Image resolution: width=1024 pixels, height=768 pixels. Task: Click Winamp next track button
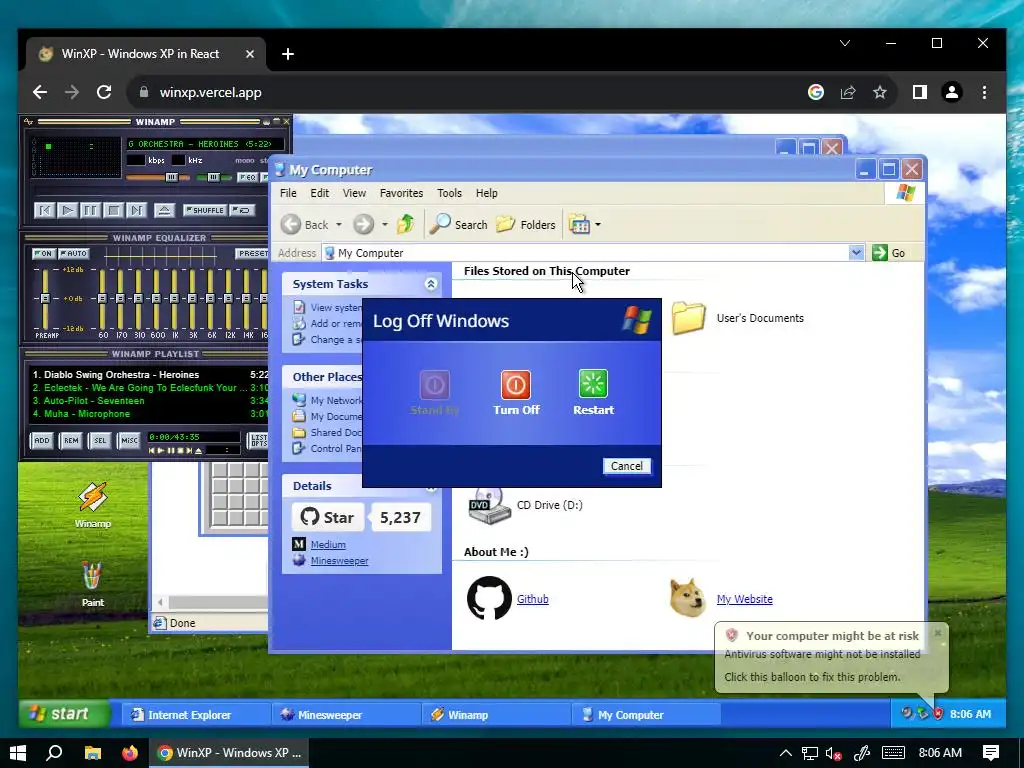(x=136, y=210)
